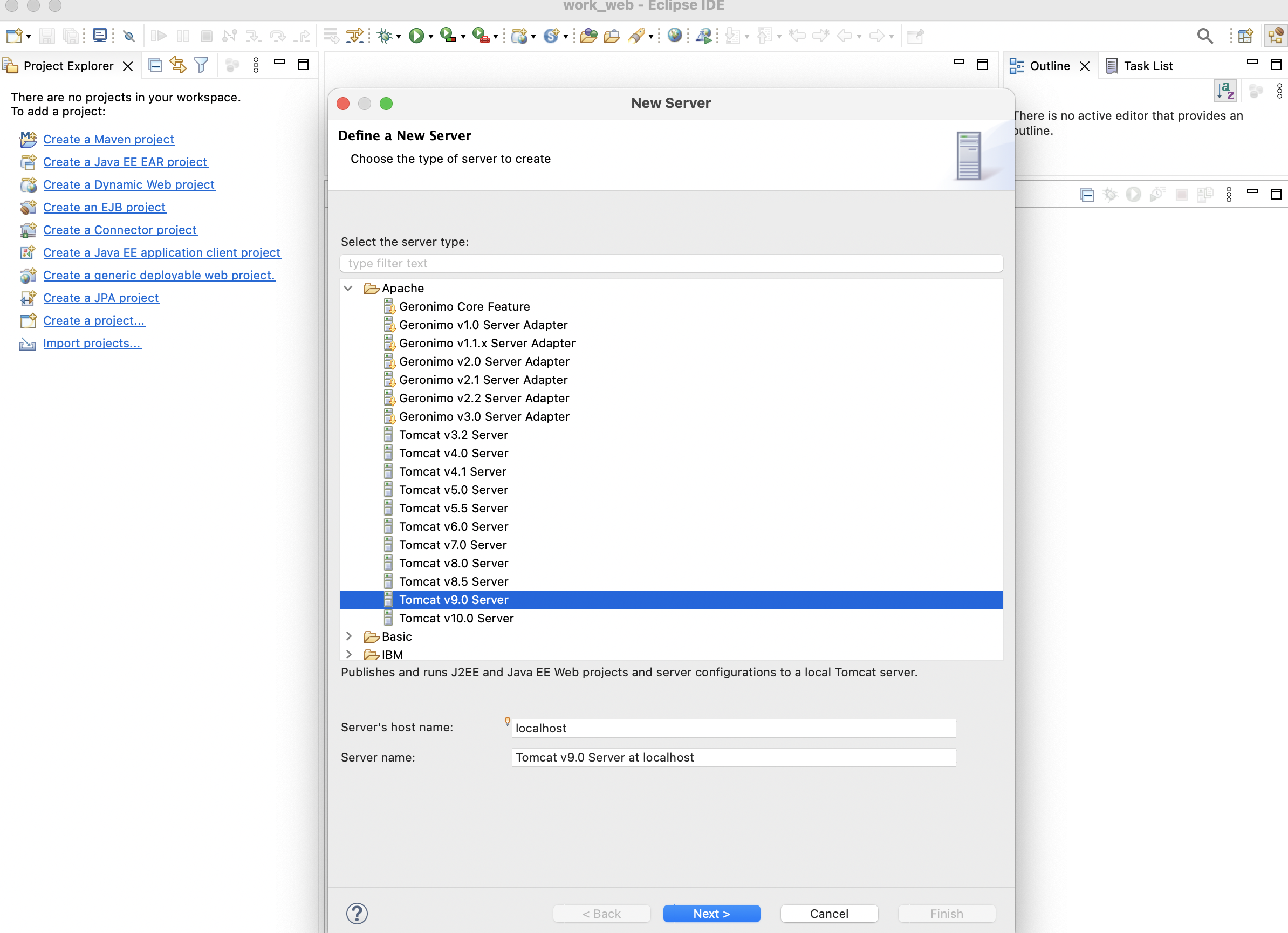Viewport: 1288px width, 933px height.
Task: Click the Filter funnel icon in Project Explorer
Action: pos(201,66)
